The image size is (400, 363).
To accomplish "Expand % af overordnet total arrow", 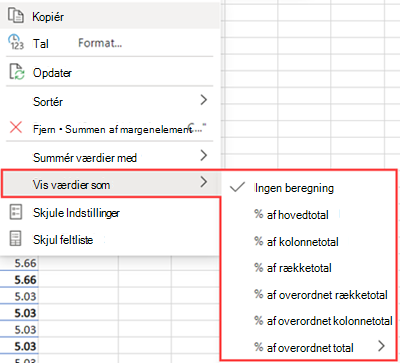I will 381,346.
